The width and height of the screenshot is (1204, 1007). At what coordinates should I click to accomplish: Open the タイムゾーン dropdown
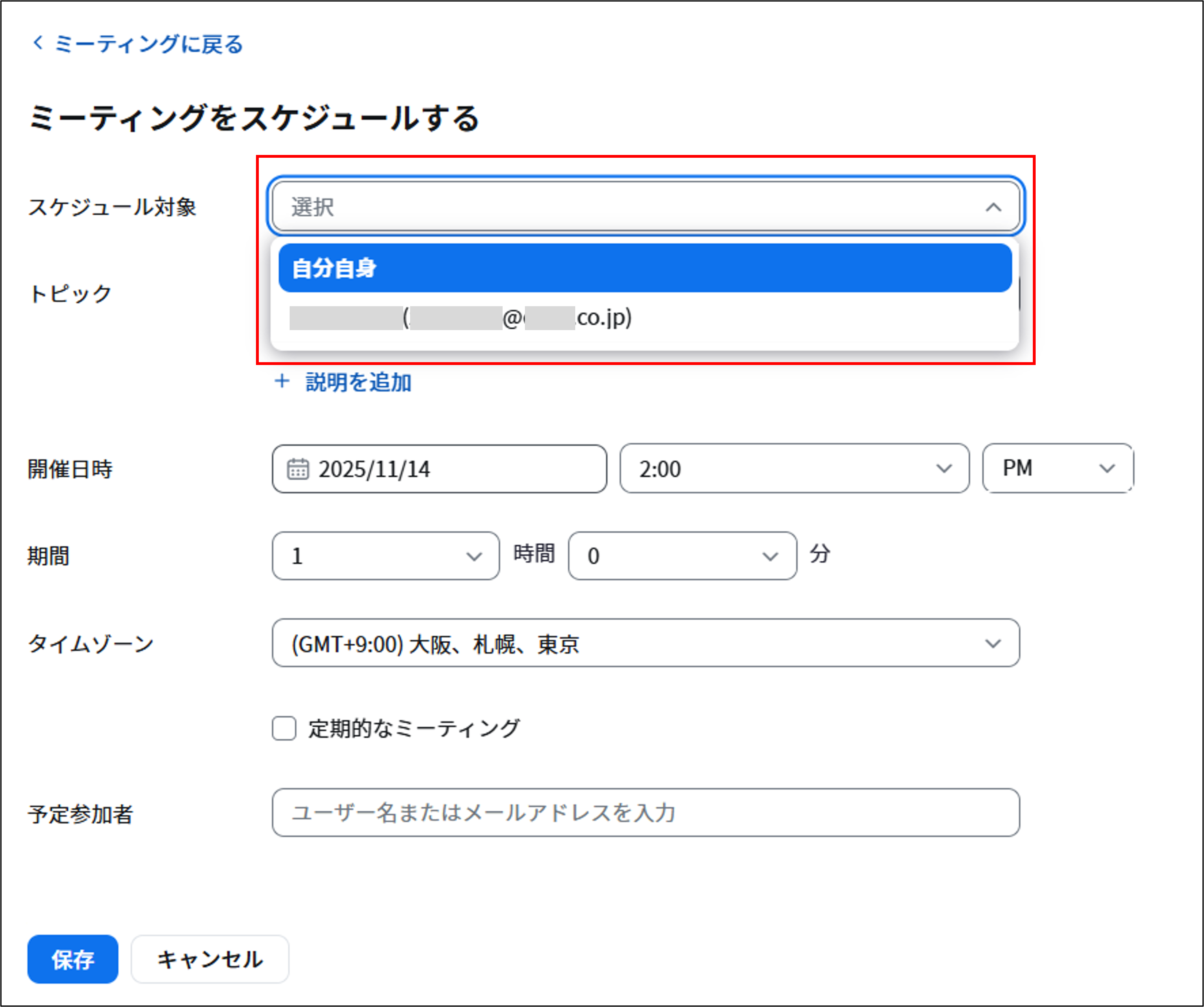tap(645, 642)
